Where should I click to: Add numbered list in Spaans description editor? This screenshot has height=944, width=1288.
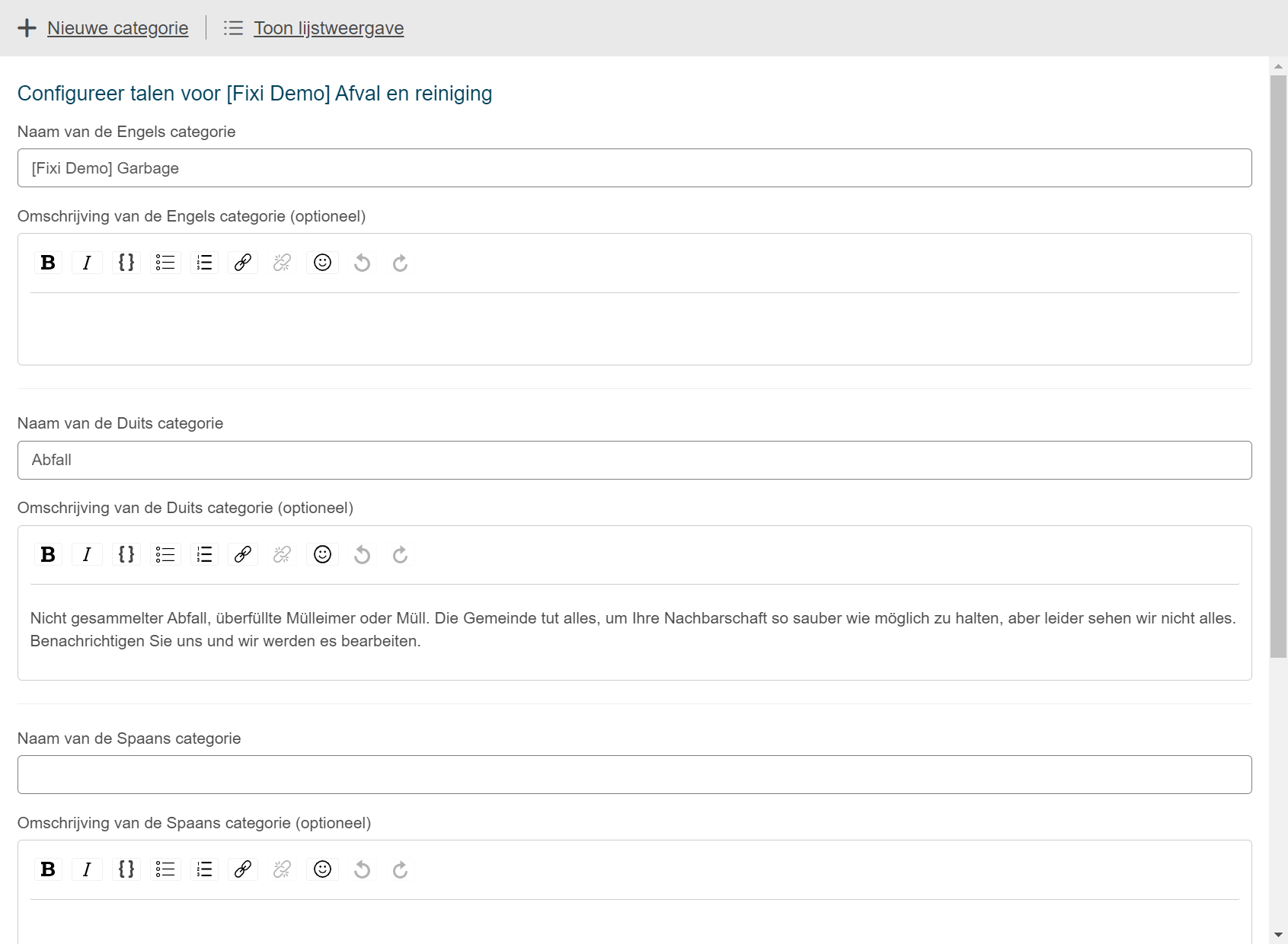tap(204, 869)
